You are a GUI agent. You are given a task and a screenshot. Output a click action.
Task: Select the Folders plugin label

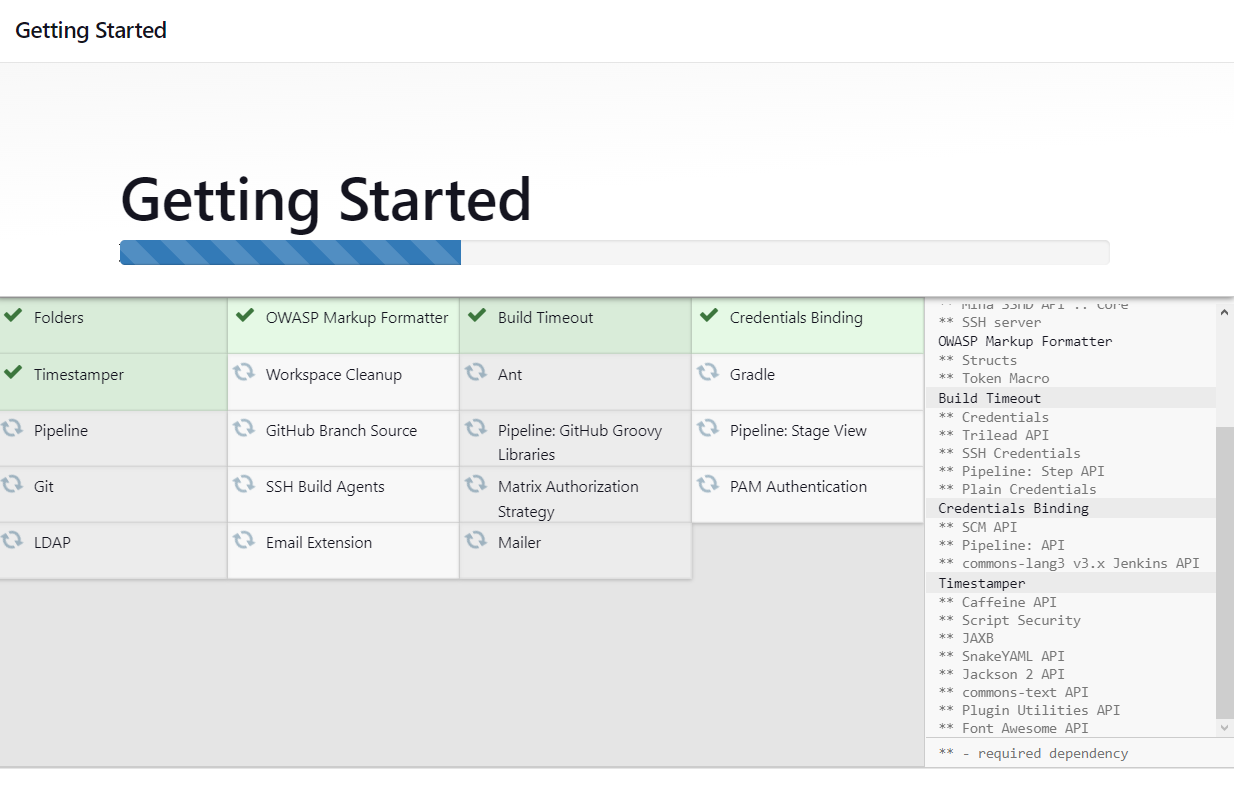coord(59,317)
